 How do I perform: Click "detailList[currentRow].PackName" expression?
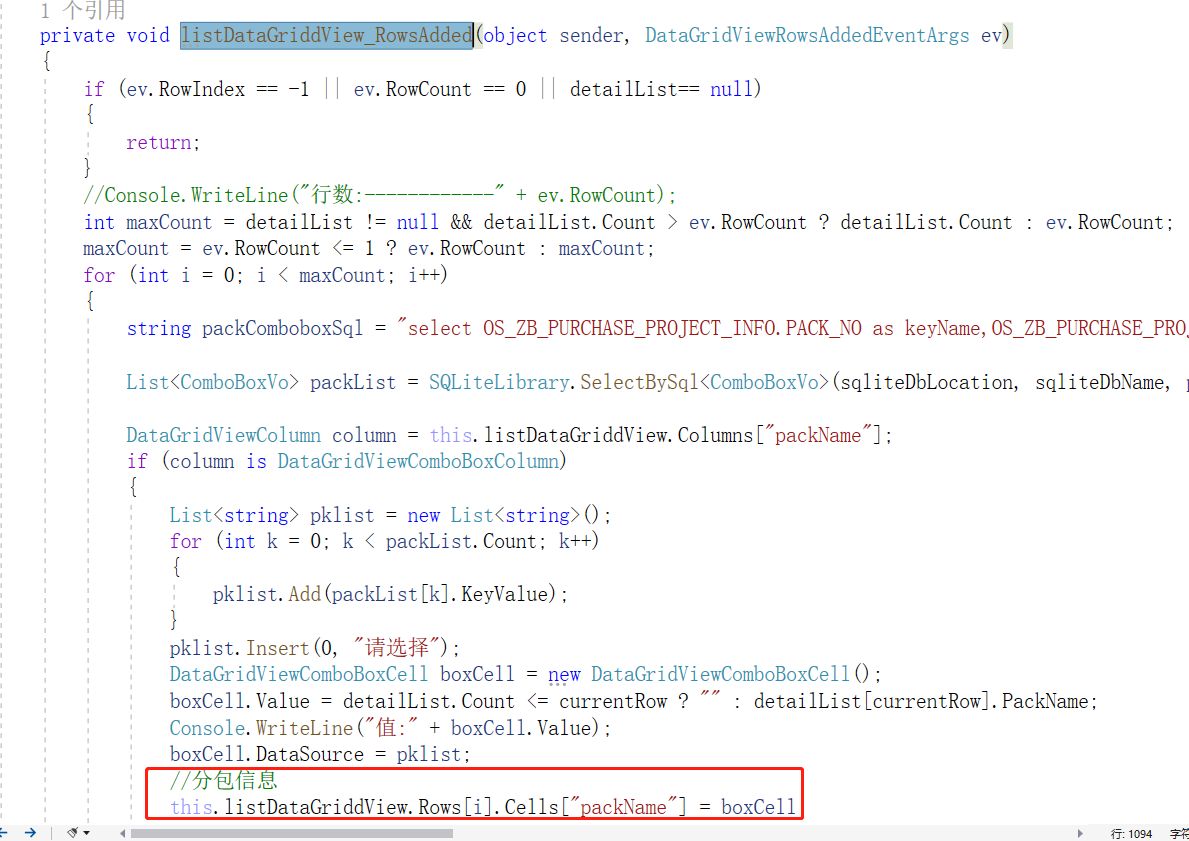coord(922,701)
